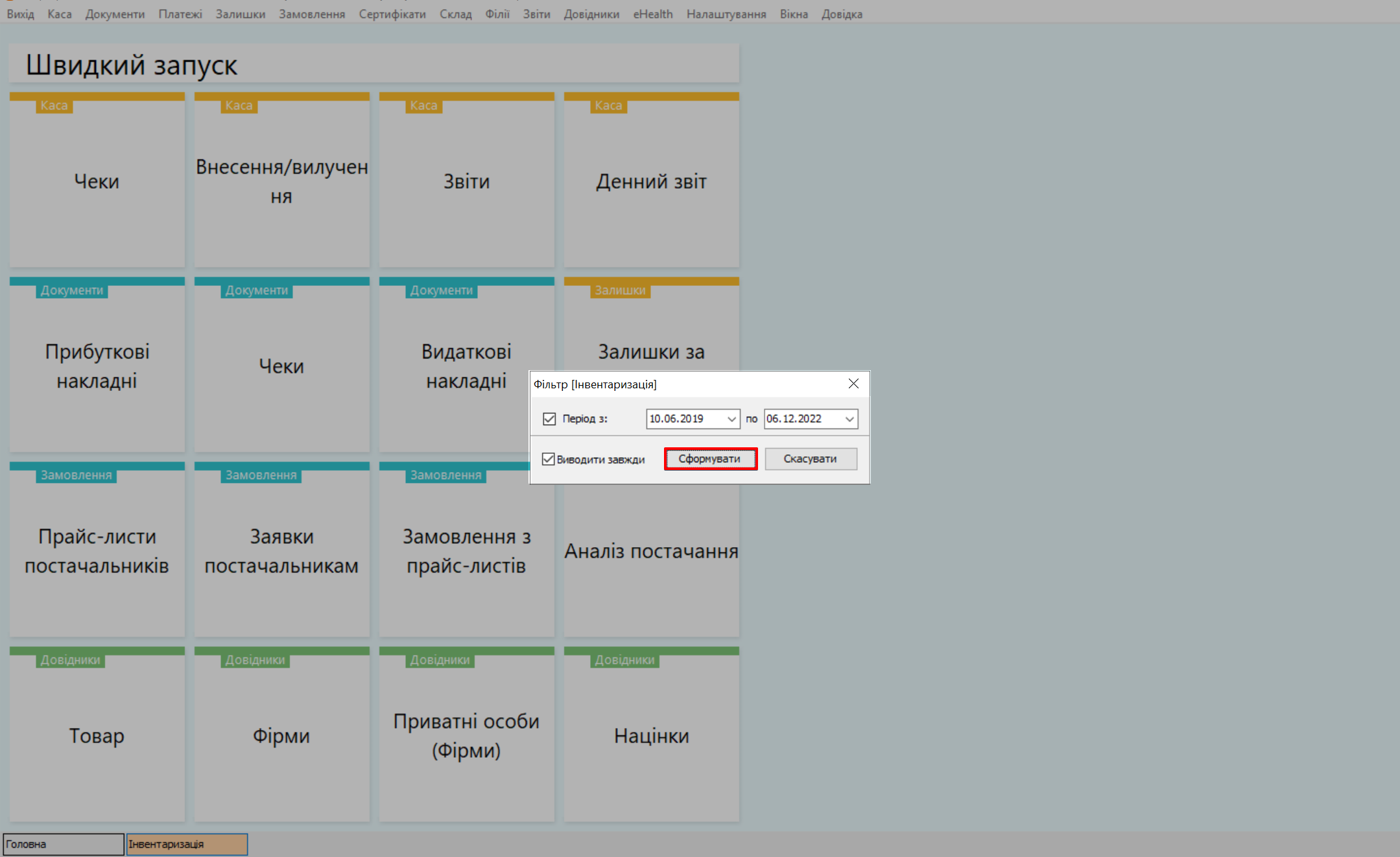The height and width of the screenshot is (857, 1400).
Task: Open the Прибуткові накладні tile
Action: click(x=97, y=366)
